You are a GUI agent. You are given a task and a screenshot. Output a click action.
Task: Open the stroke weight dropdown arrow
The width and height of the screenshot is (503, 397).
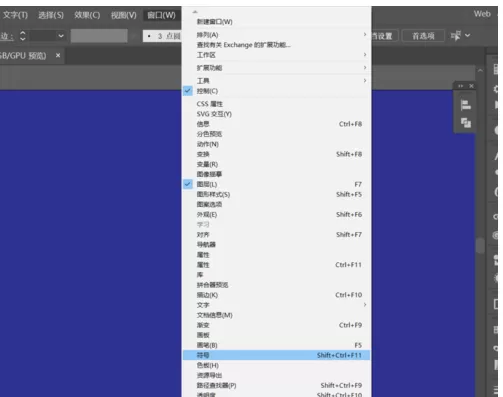61,36
